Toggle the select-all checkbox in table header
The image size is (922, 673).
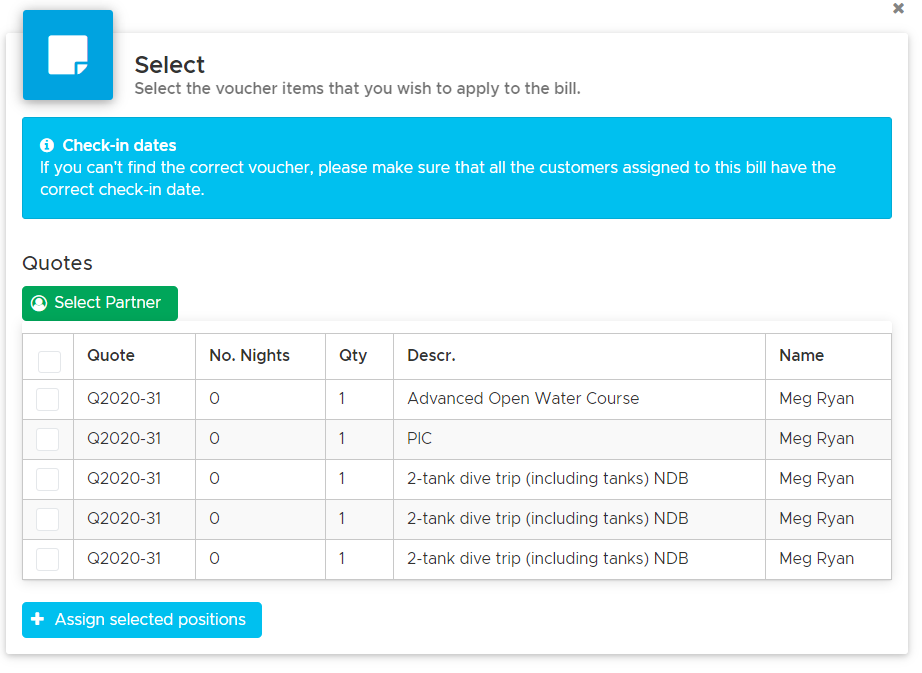click(49, 361)
